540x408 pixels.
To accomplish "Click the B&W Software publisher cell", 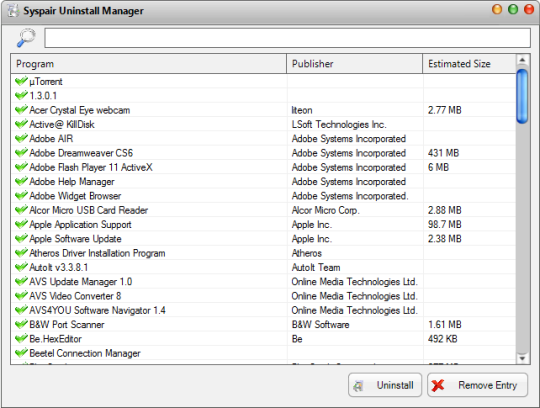I will point(320,324).
